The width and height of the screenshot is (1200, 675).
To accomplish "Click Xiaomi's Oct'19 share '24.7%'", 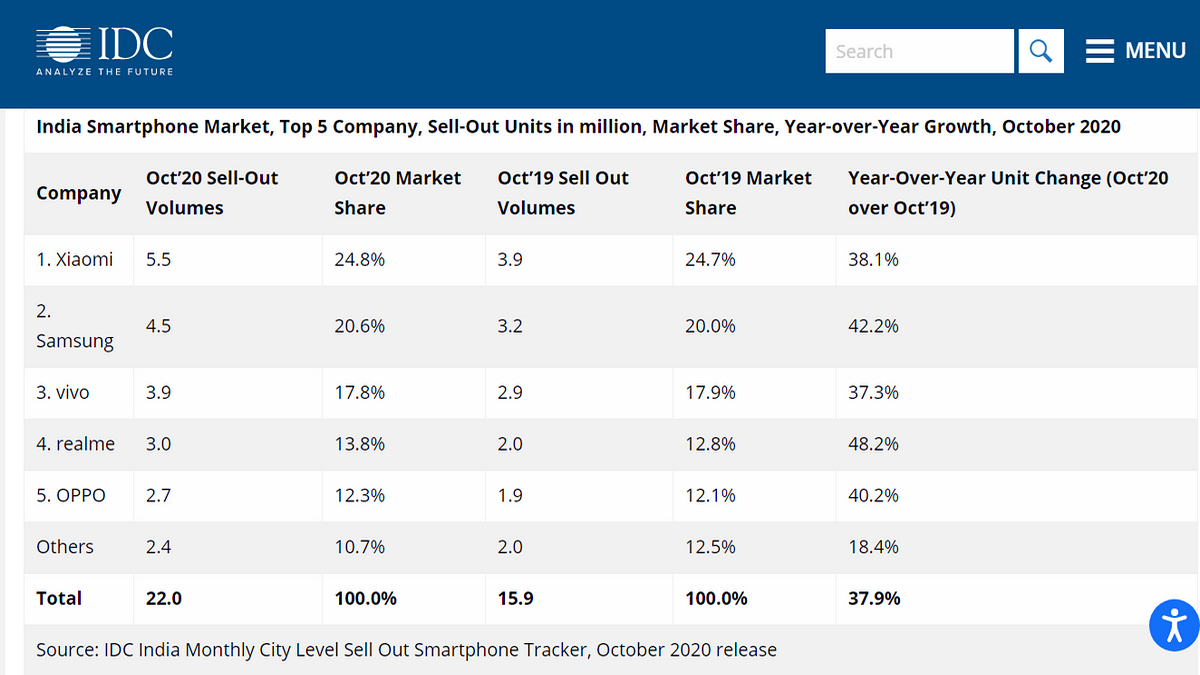I will 710,260.
